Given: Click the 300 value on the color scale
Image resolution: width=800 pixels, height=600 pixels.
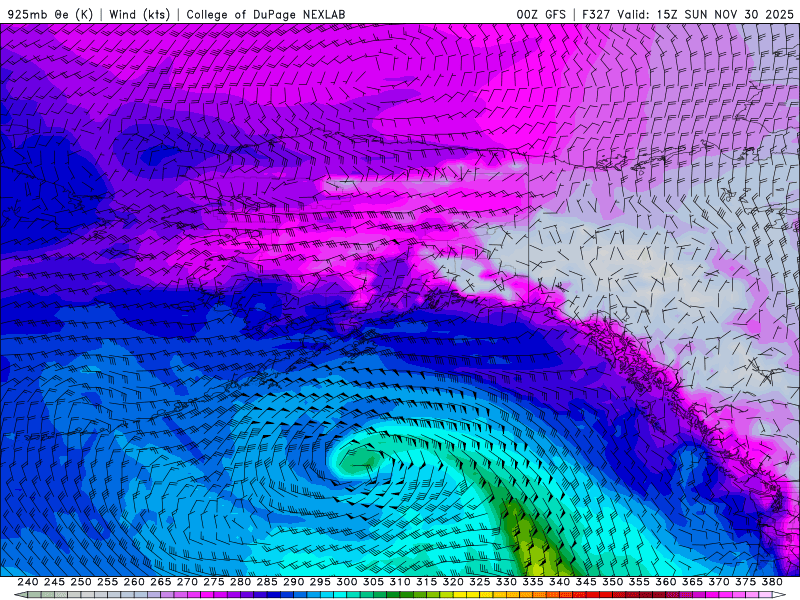Looking at the screenshot, I should coord(346,582).
